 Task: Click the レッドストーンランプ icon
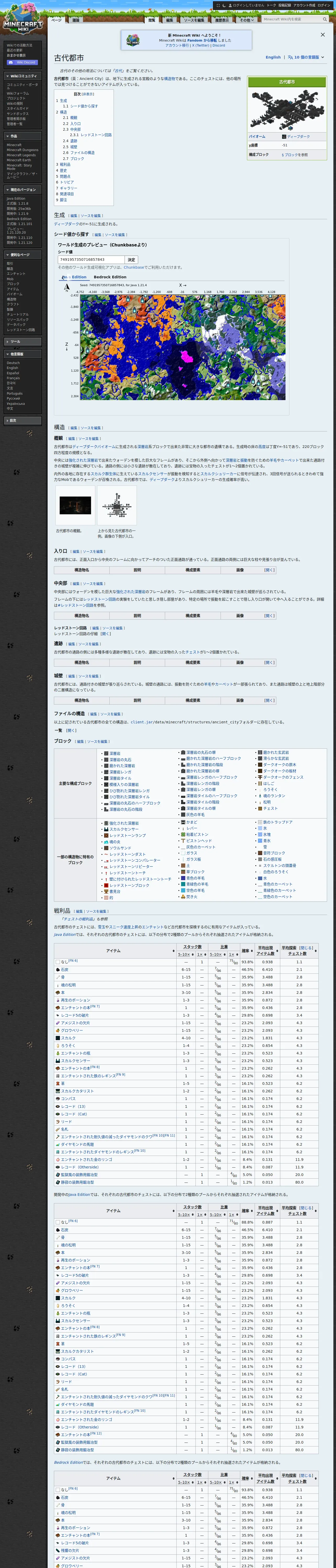tap(106, 836)
